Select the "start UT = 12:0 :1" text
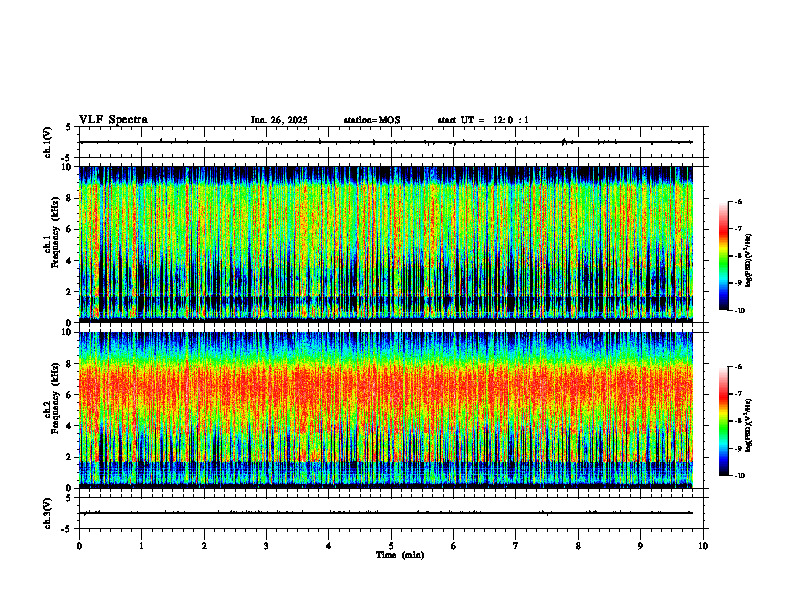The width and height of the screenshot is (792, 612). (x=483, y=120)
